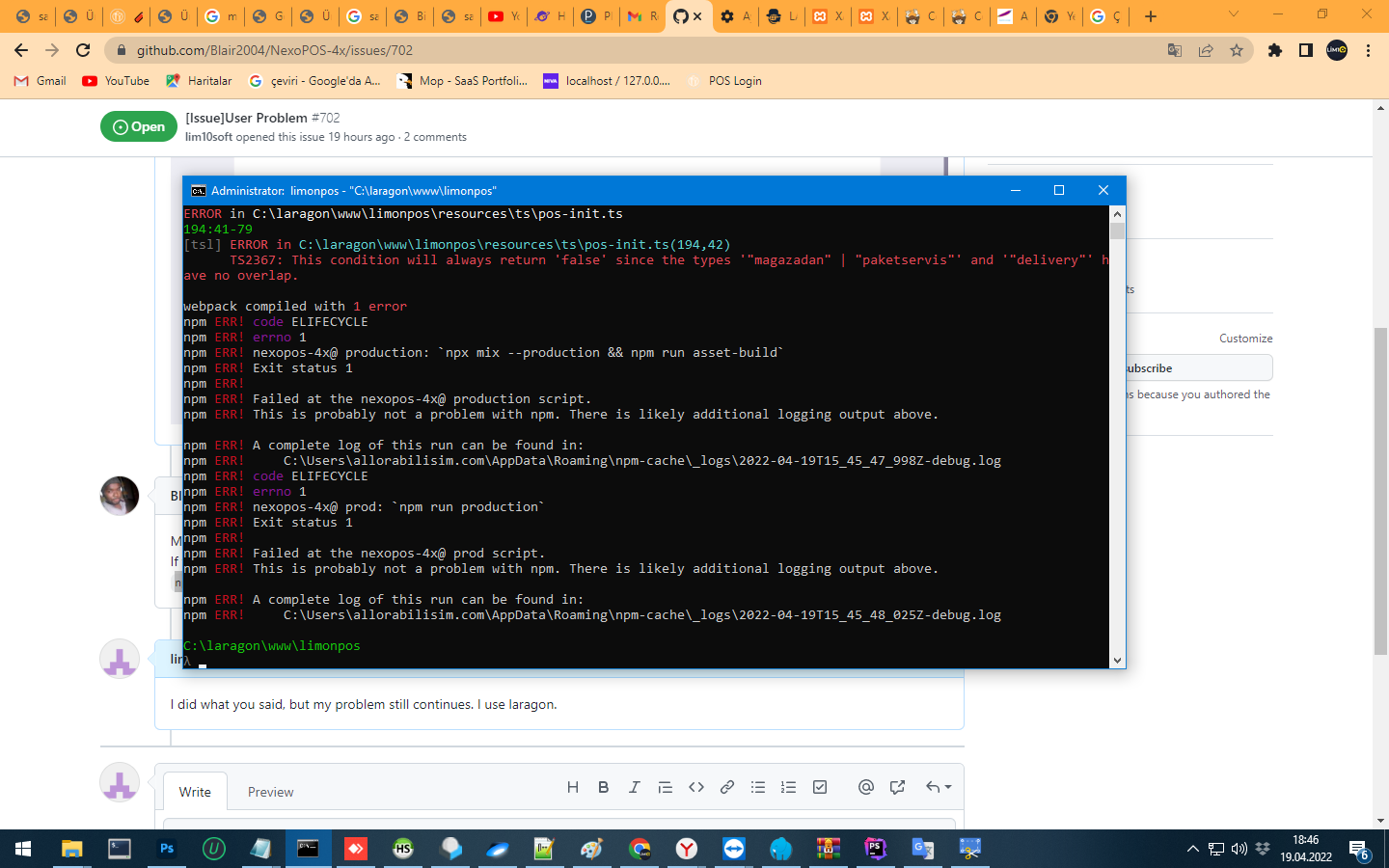Switch to the Preview tab
1389x868 pixels.
point(270,792)
